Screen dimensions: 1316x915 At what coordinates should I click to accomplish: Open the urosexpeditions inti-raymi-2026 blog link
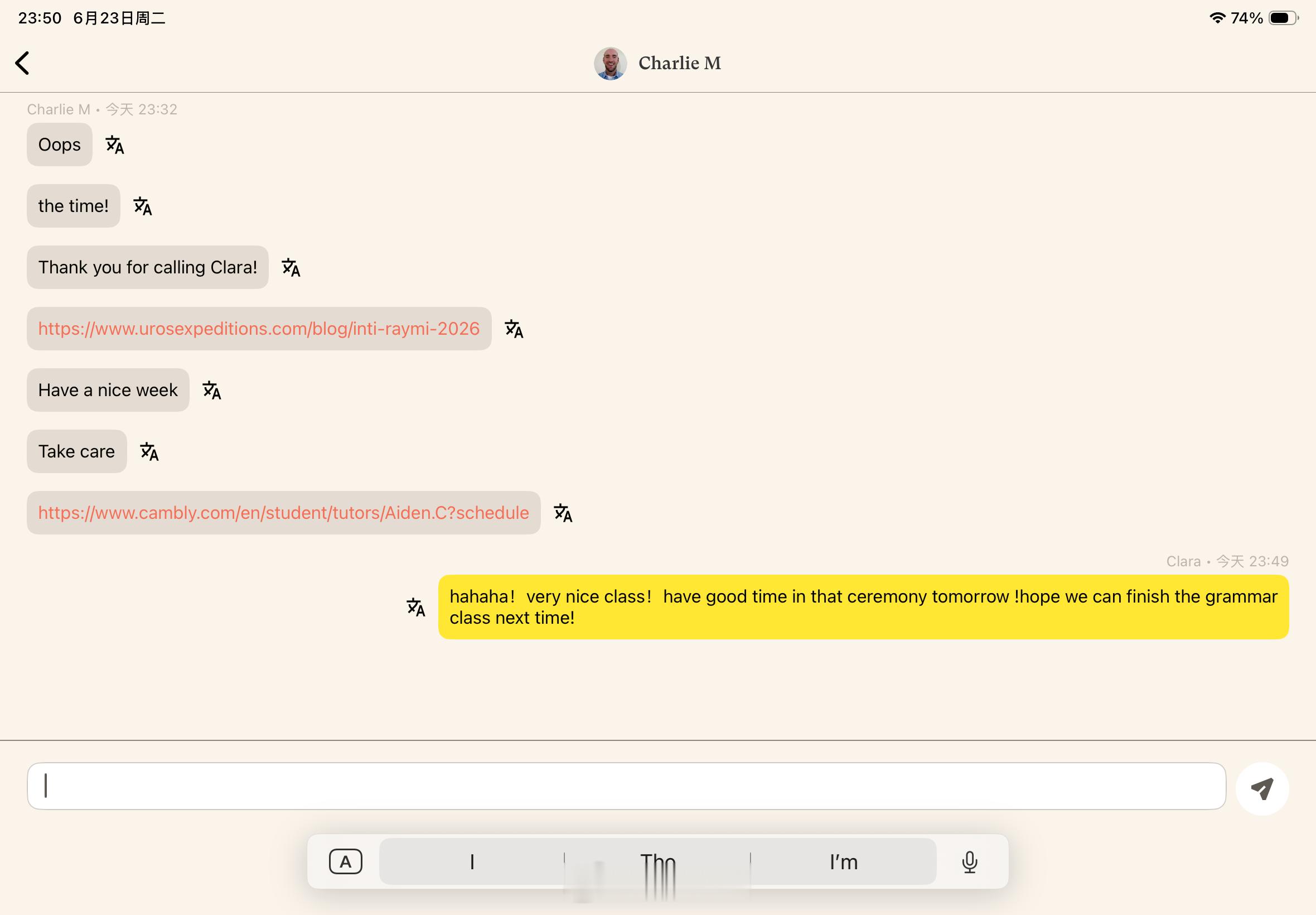259,329
